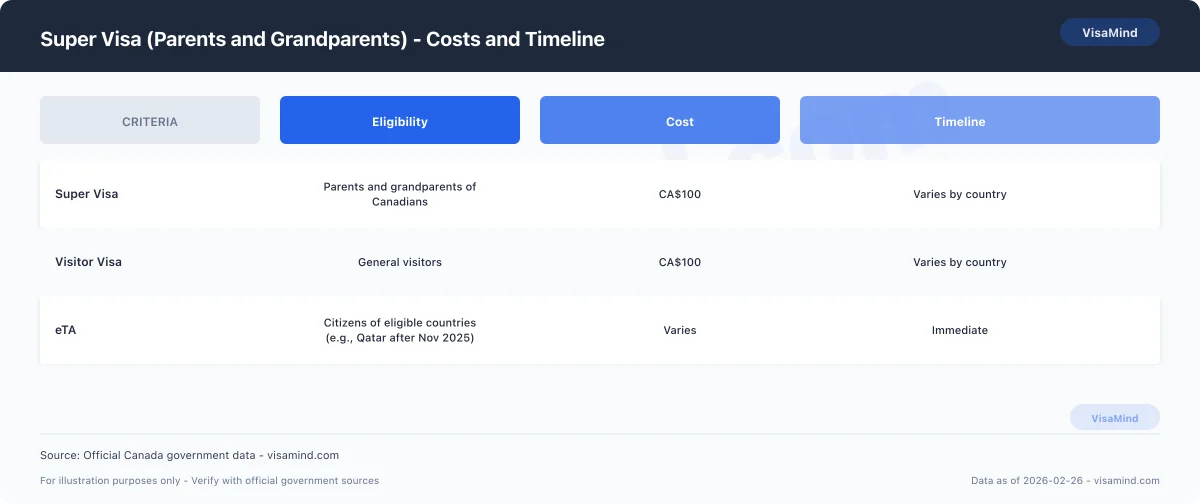Click Super Visa 'Varies by country' timeline
Screen dimensions: 1200x504
[960, 194]
